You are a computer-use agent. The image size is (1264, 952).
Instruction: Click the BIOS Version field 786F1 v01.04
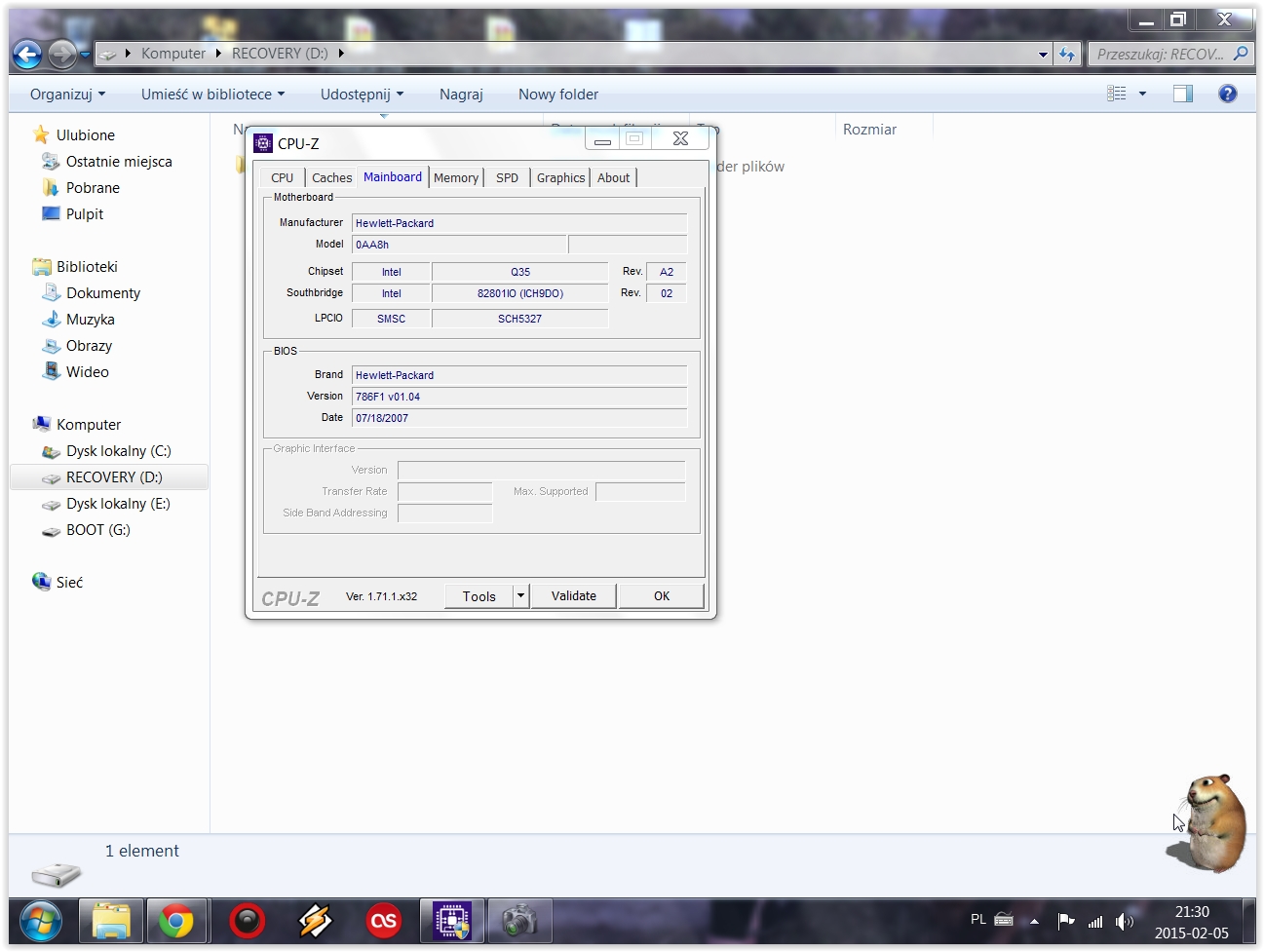click(x=519, y=397)
